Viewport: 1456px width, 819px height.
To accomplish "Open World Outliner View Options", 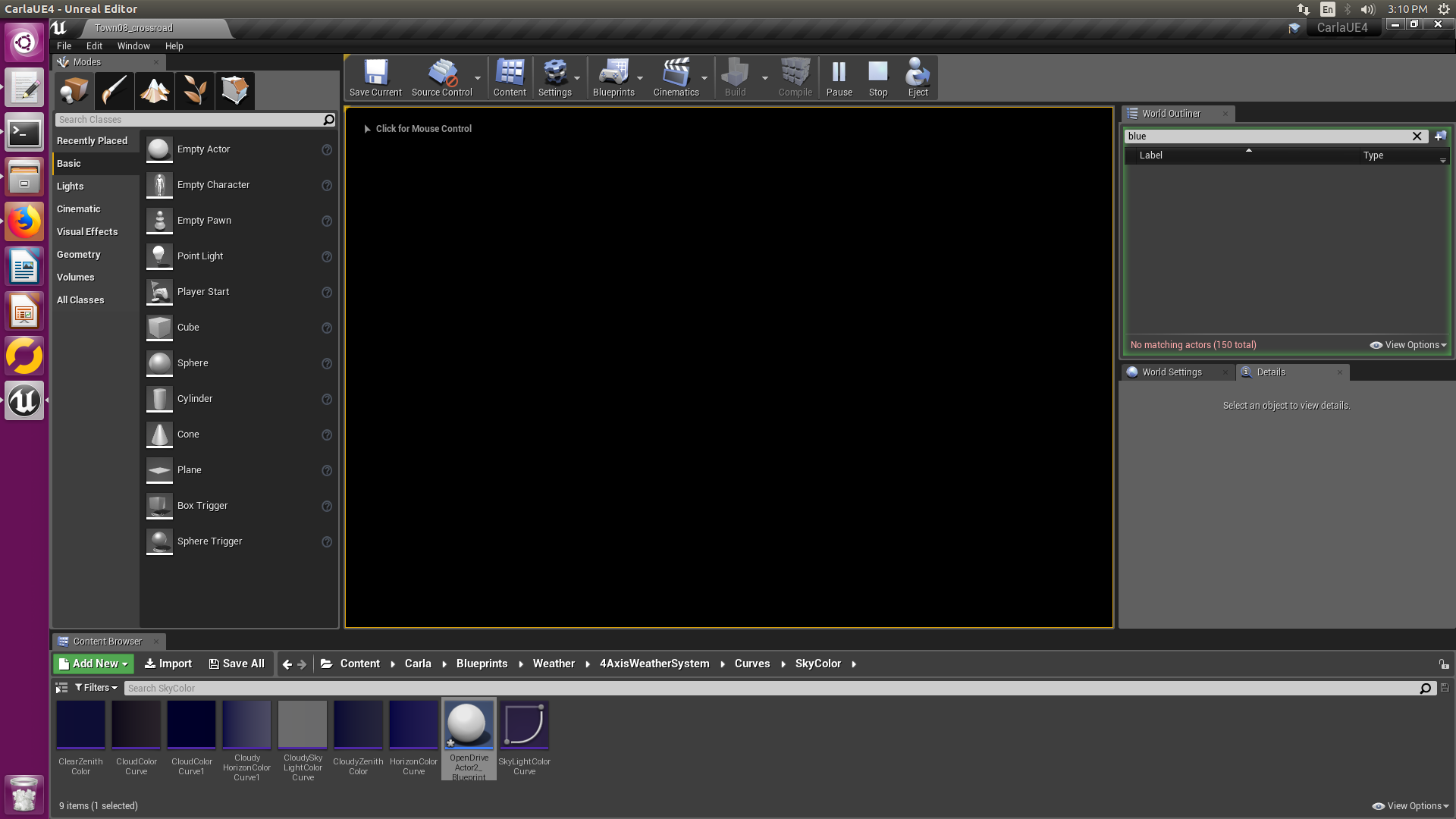I will coord(1408,345).
